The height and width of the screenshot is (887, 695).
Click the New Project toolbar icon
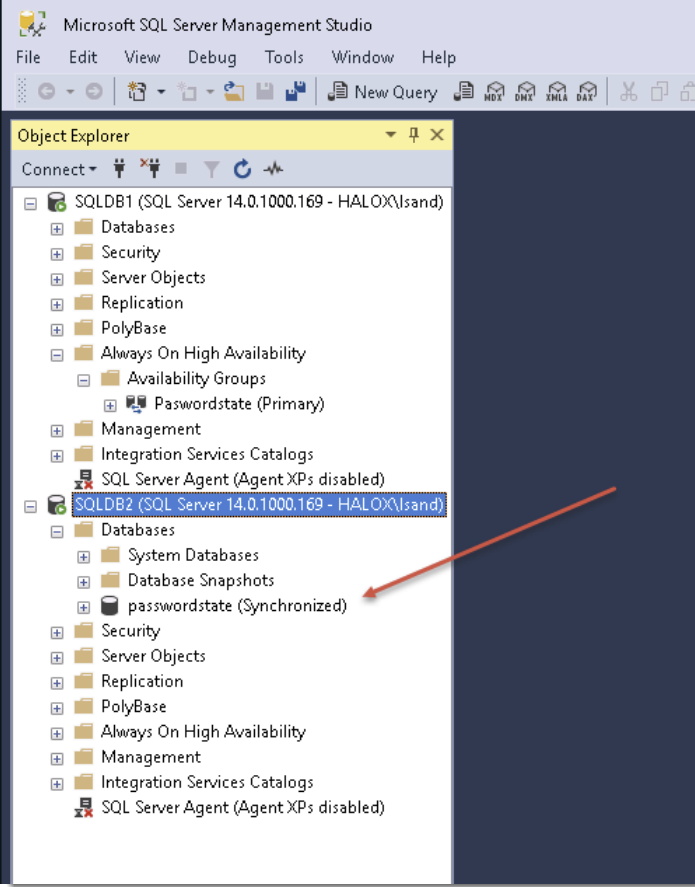[137, 92]
